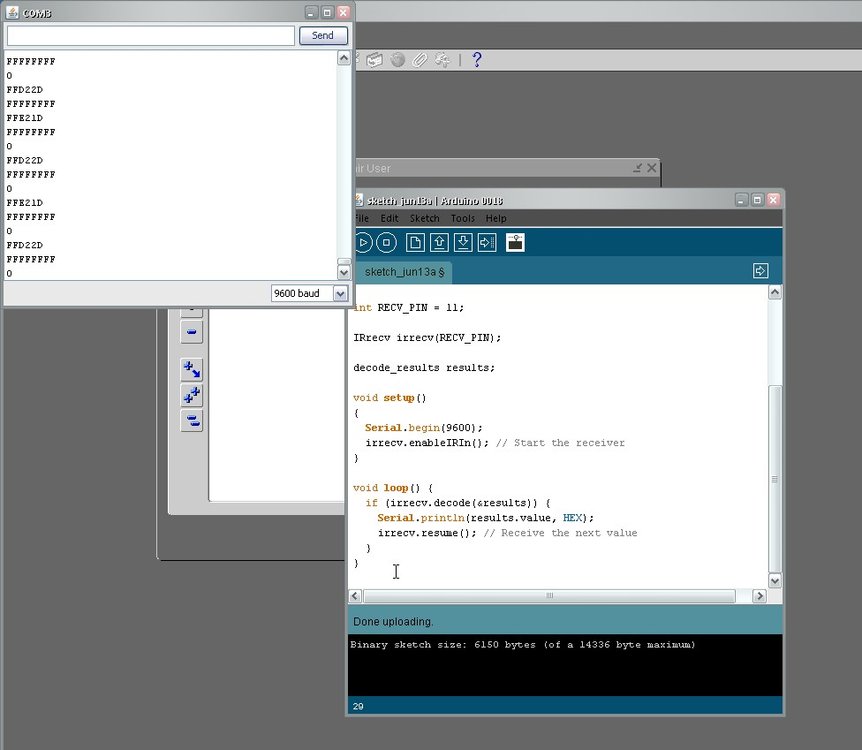Open the Serial Monitor icon in Arduino toolbar
This screenshot has height=750, width=862.
515,242
